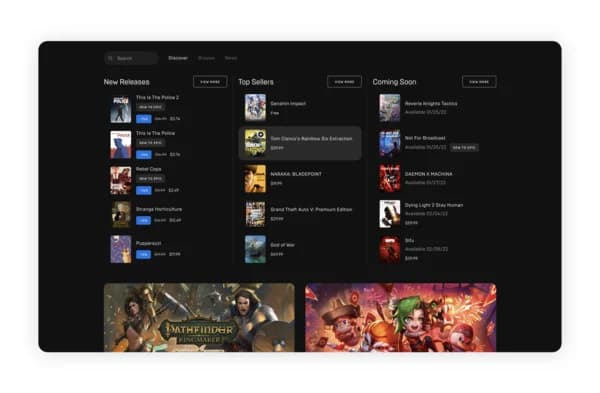Viewport: 600px width, 393px height.
Task: Select the Grand Theft Auto V Premium Edition title
Action: [x=311, y=210]
